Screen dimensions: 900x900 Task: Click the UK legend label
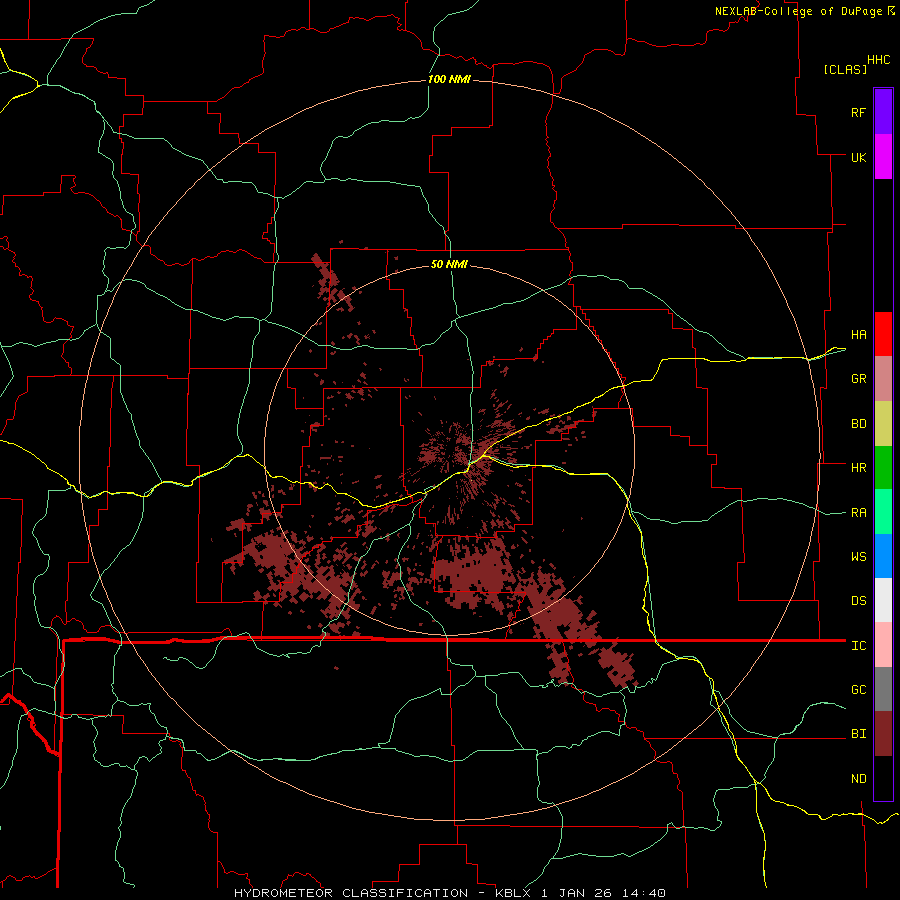click(858, 157)
